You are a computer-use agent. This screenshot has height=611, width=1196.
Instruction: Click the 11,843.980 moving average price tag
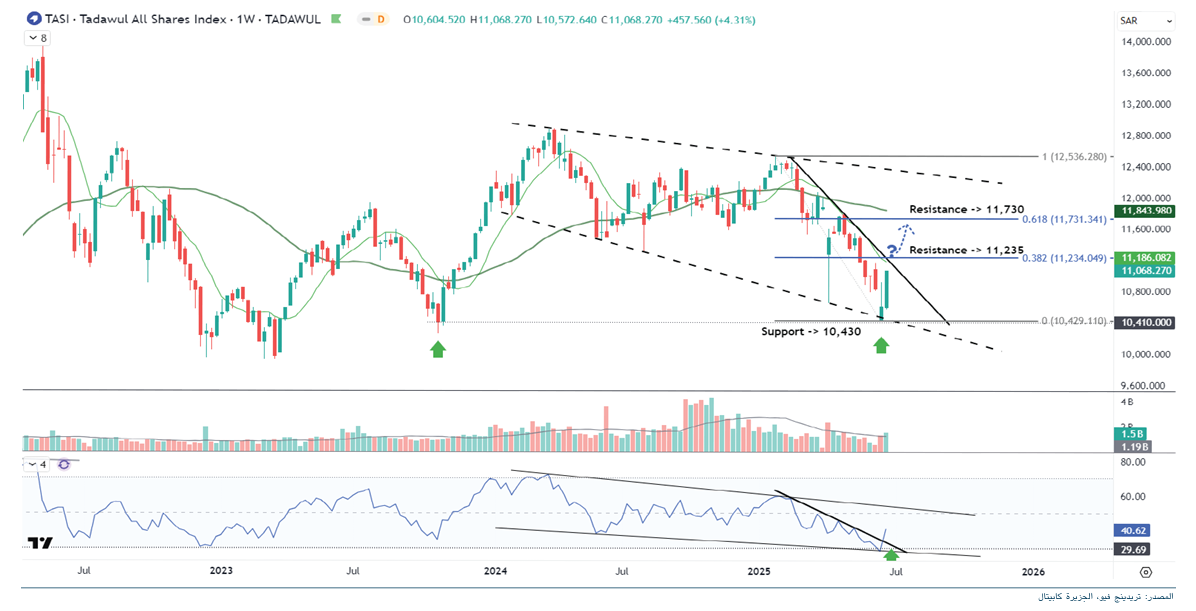pyautogui.click(x=1147, y=211)
